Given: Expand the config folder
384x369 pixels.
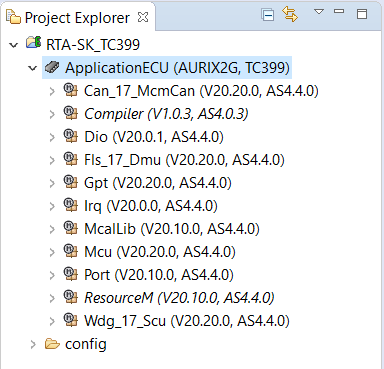Looking at the screenshot, I should coord(33,344).
